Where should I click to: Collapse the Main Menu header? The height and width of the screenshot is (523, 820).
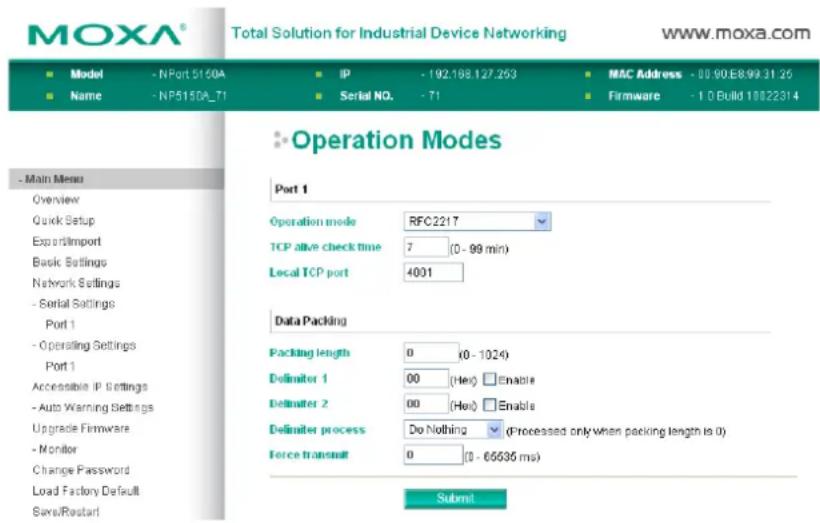click(x=116, y=179)
